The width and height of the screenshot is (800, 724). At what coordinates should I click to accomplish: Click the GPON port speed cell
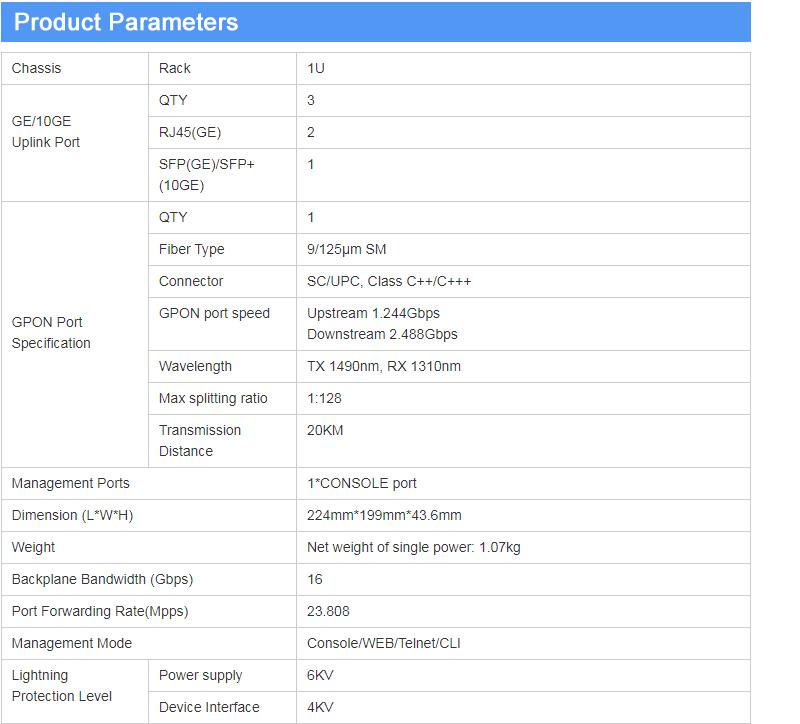click(x=214, y=313)
